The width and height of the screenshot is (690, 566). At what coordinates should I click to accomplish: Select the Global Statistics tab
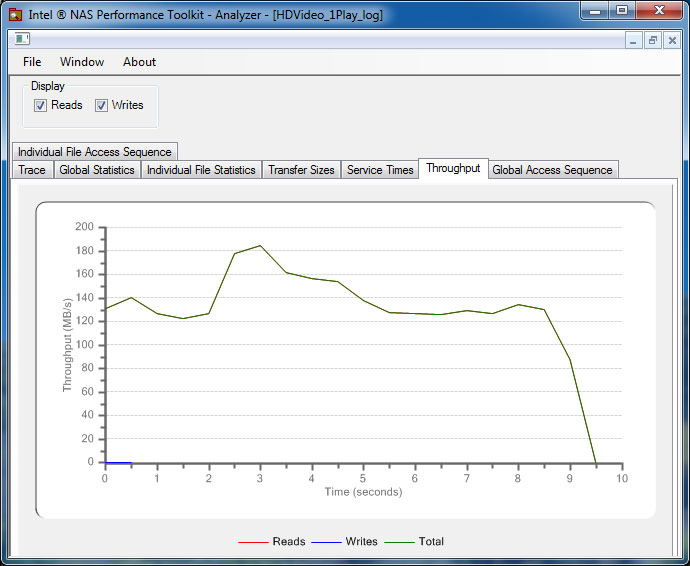(x=97, y=170)
